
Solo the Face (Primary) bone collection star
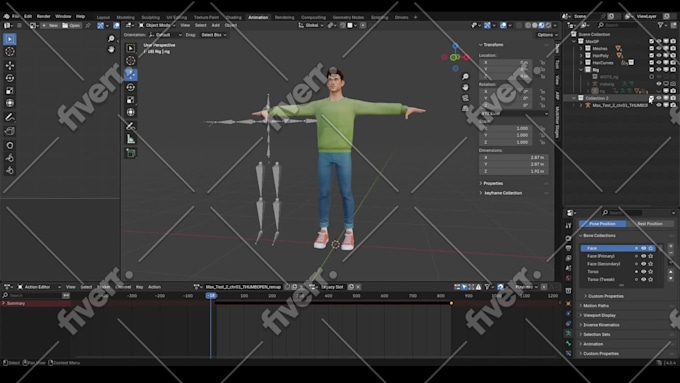651,256
